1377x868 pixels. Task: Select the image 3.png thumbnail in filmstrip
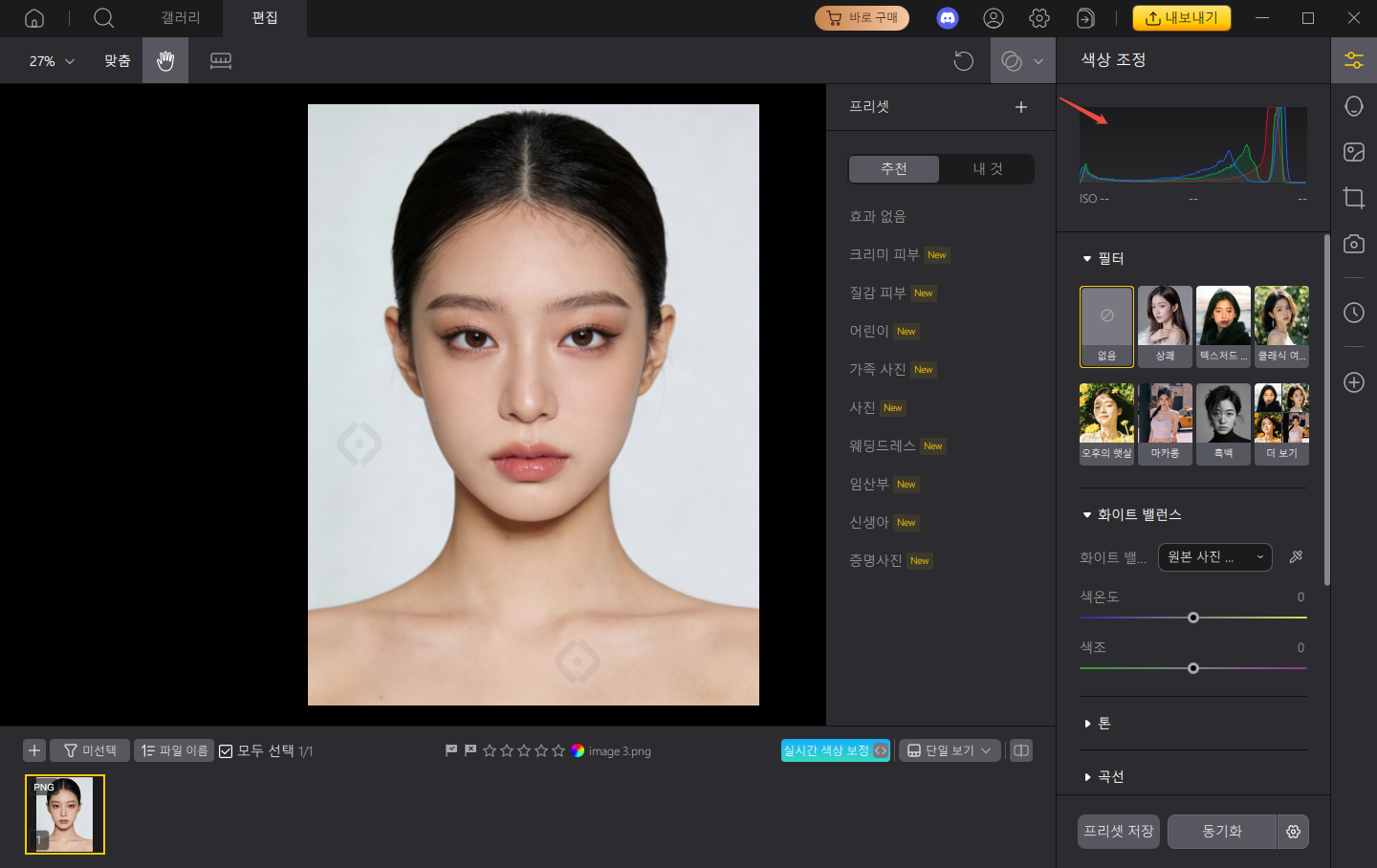[65, 814]
